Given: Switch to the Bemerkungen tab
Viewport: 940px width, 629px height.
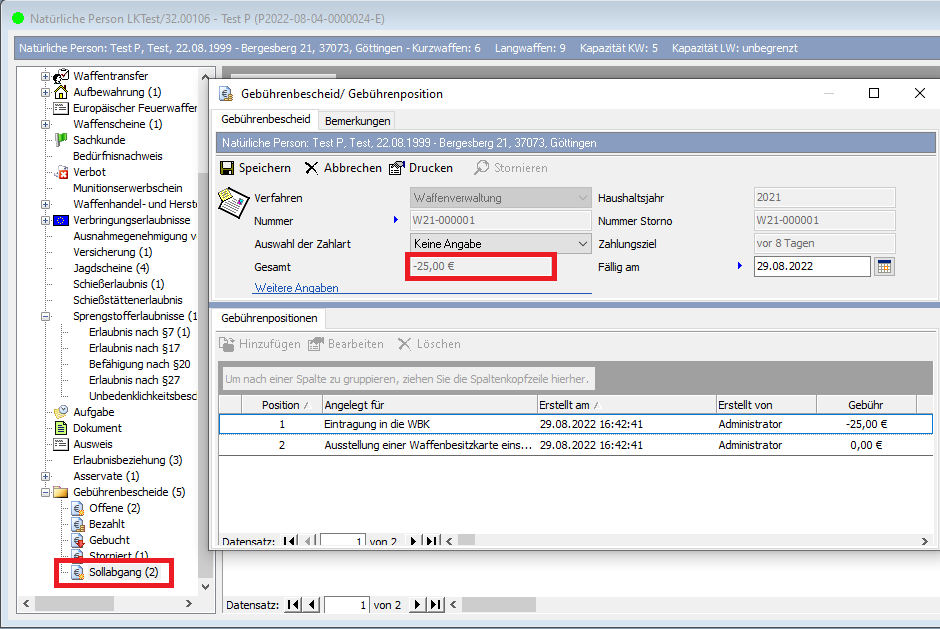Looking at the screenshot, I should tap(357, 120).
